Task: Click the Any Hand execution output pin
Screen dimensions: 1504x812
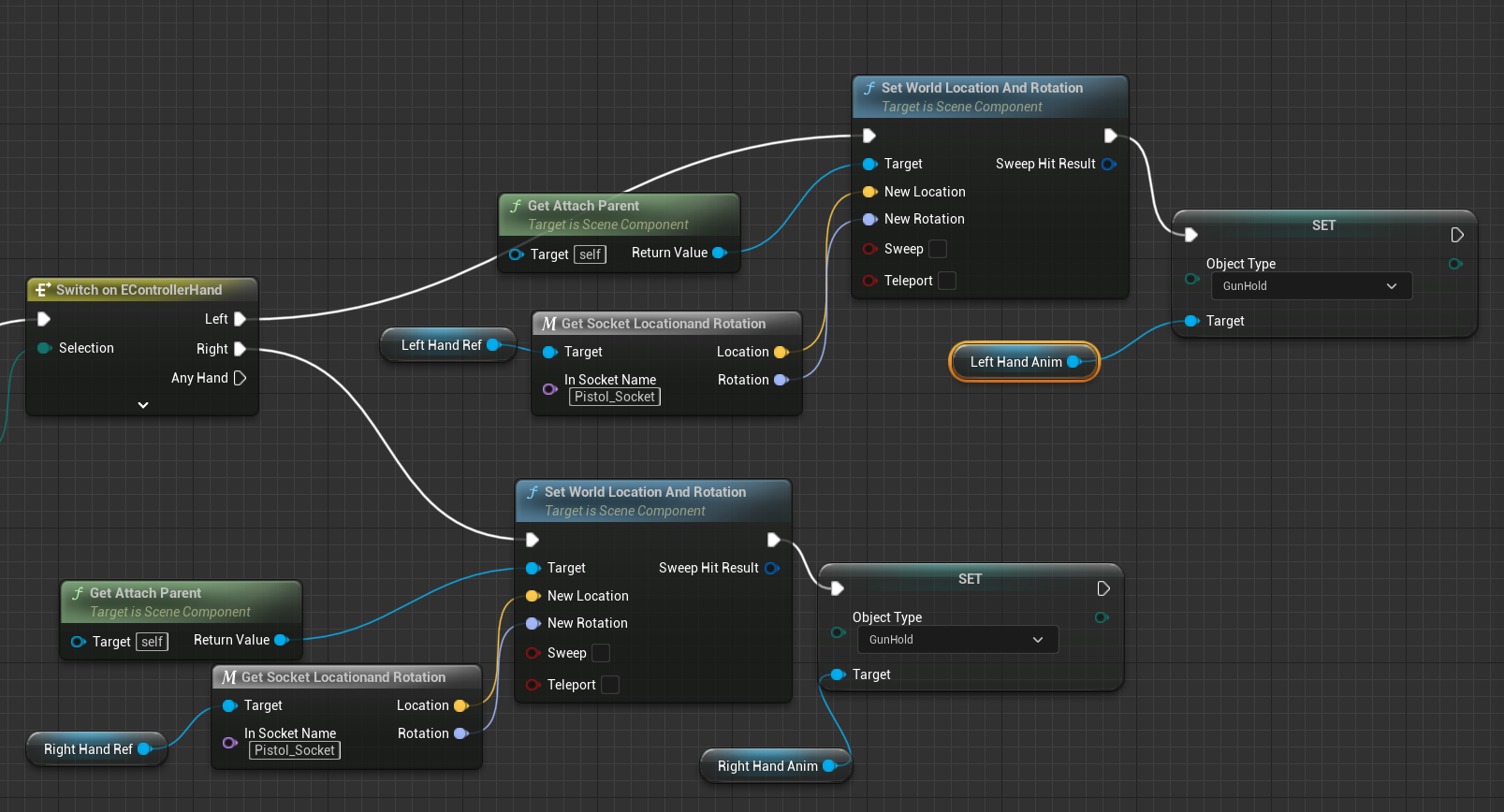Action: click(x=240, y=378)
